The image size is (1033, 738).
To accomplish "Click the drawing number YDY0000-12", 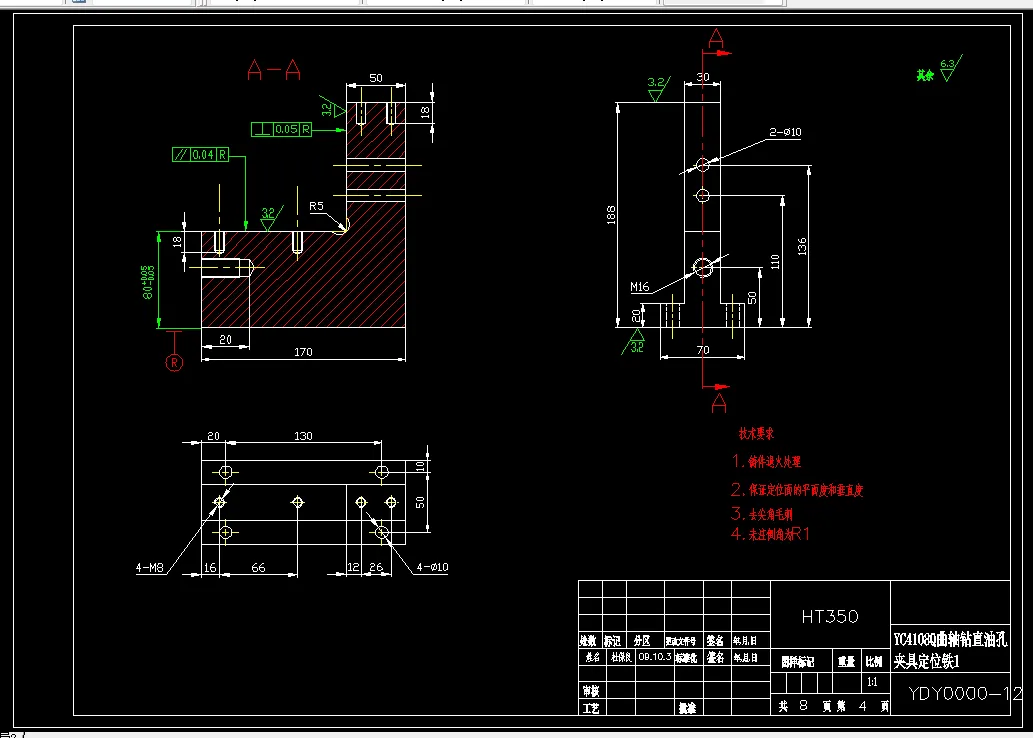I will pos(965,693).
